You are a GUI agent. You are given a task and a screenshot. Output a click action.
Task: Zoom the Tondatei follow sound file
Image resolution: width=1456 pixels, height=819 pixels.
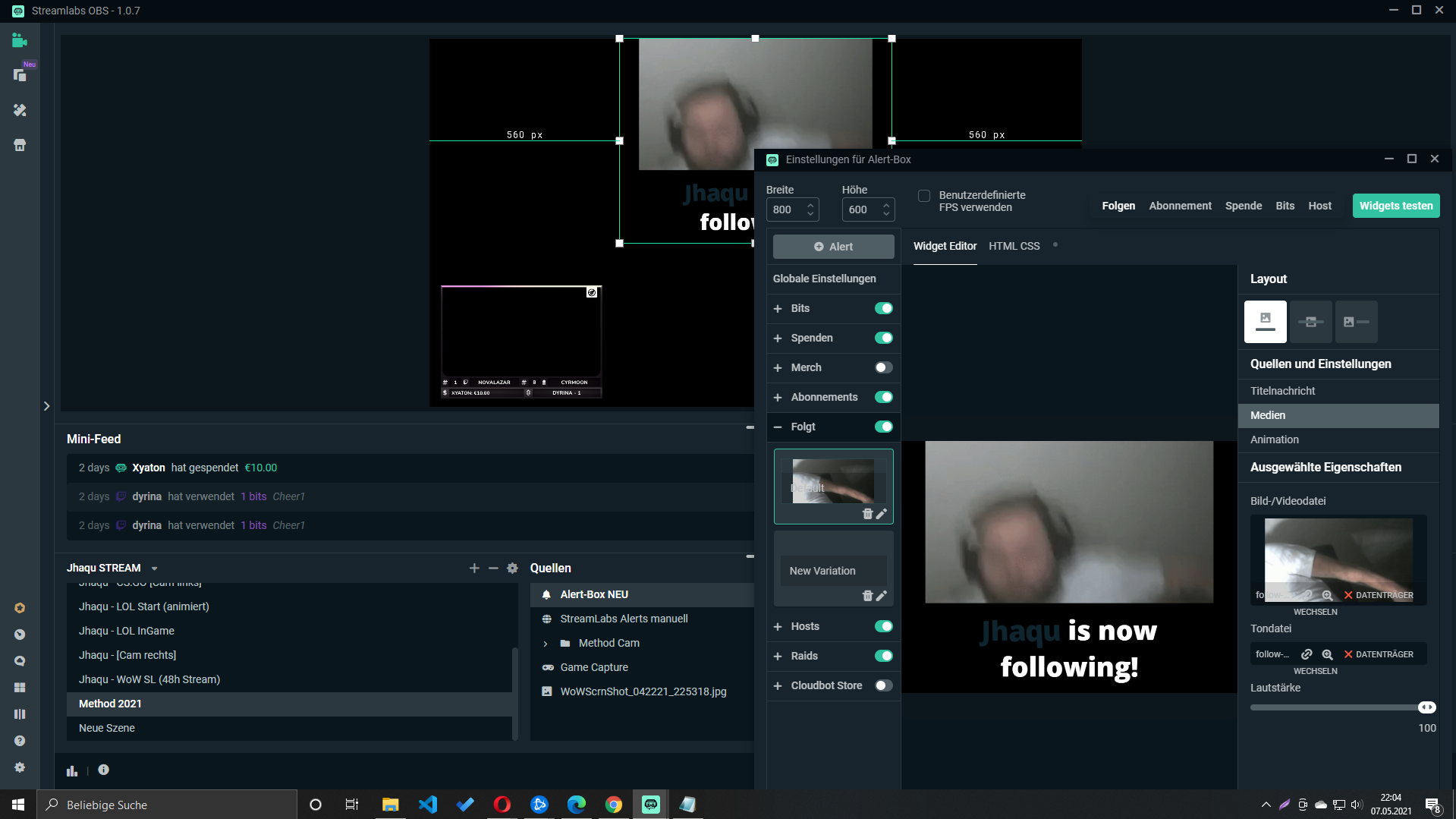coord(1327,654)
